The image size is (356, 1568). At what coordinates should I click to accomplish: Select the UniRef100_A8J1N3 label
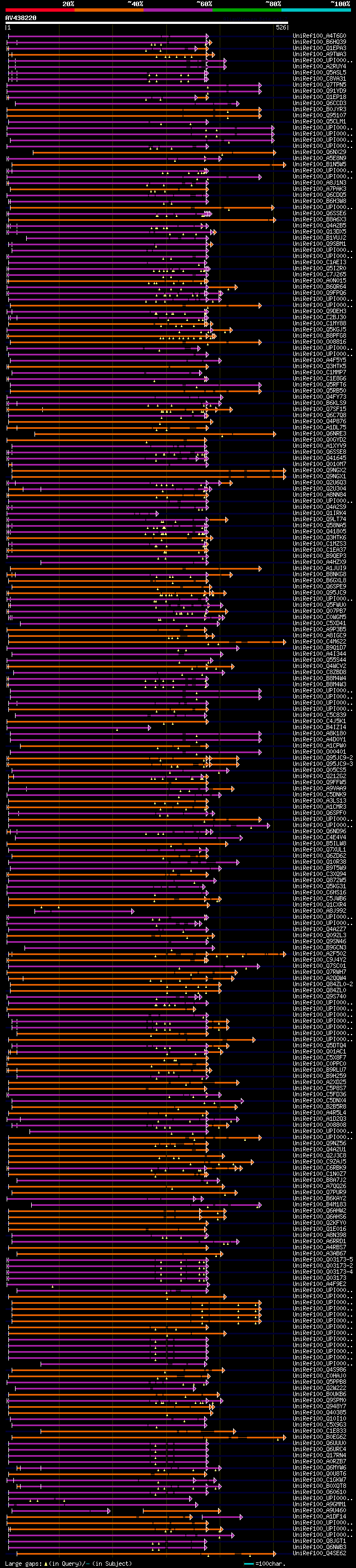point(319,182)
